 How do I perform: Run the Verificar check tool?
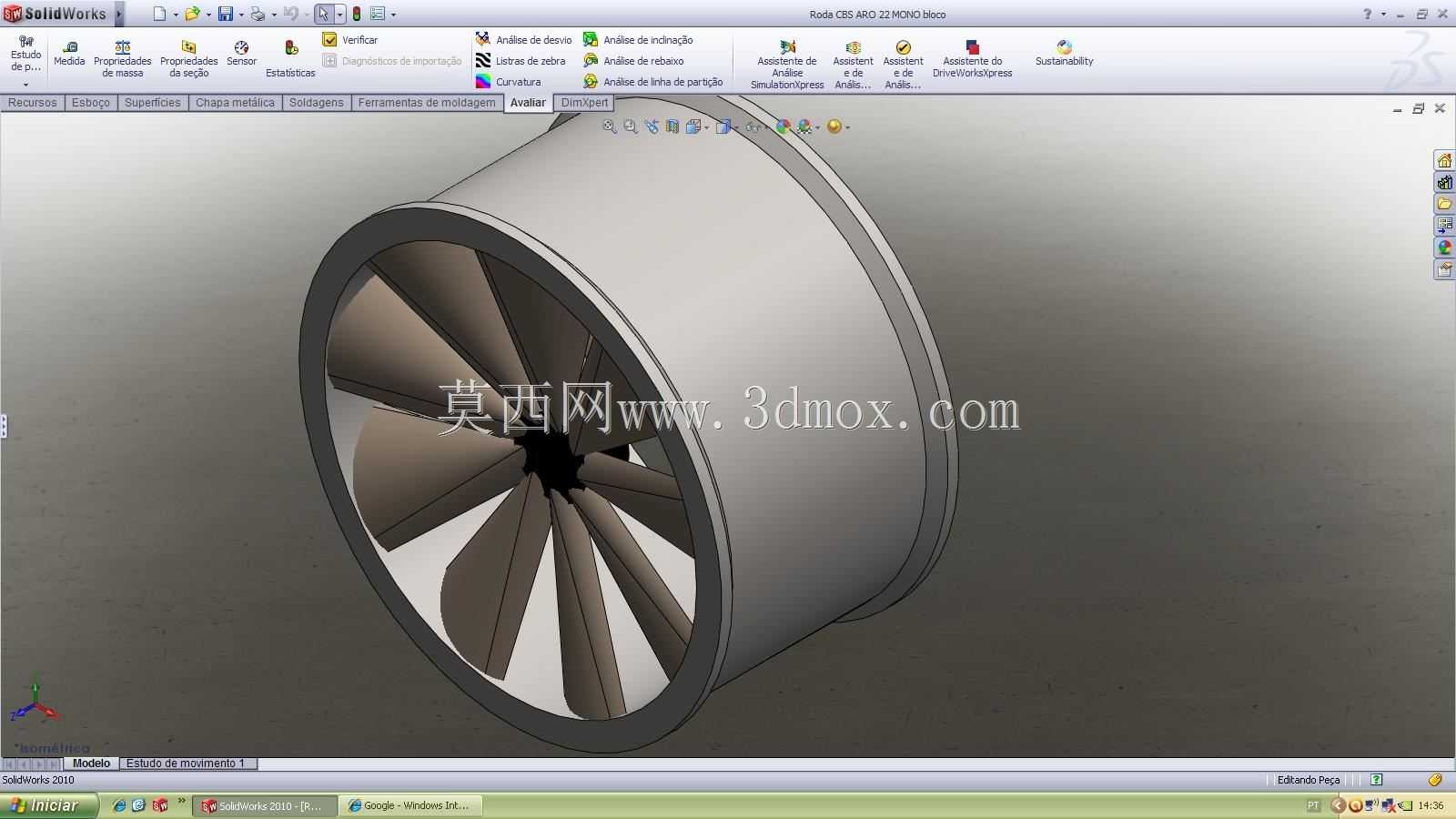click(350, 40)
